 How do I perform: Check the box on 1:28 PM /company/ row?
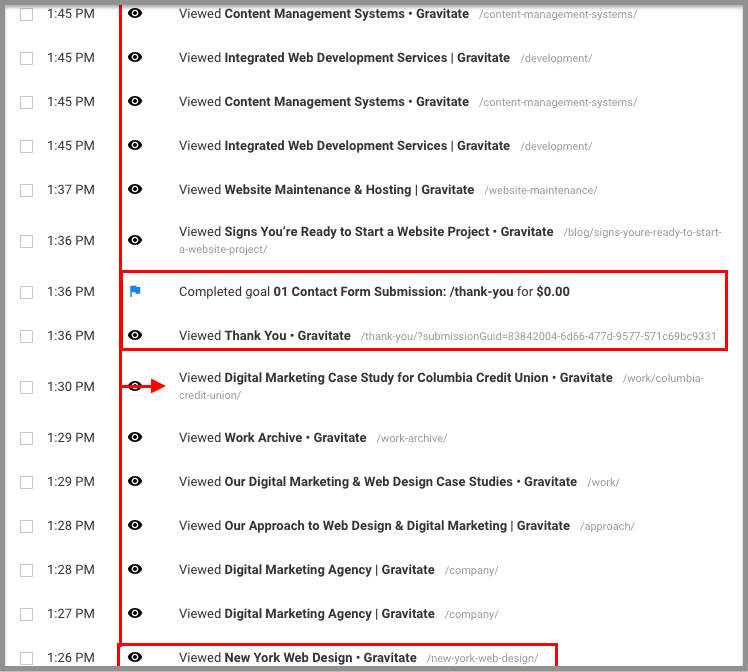tap(26, 570)
